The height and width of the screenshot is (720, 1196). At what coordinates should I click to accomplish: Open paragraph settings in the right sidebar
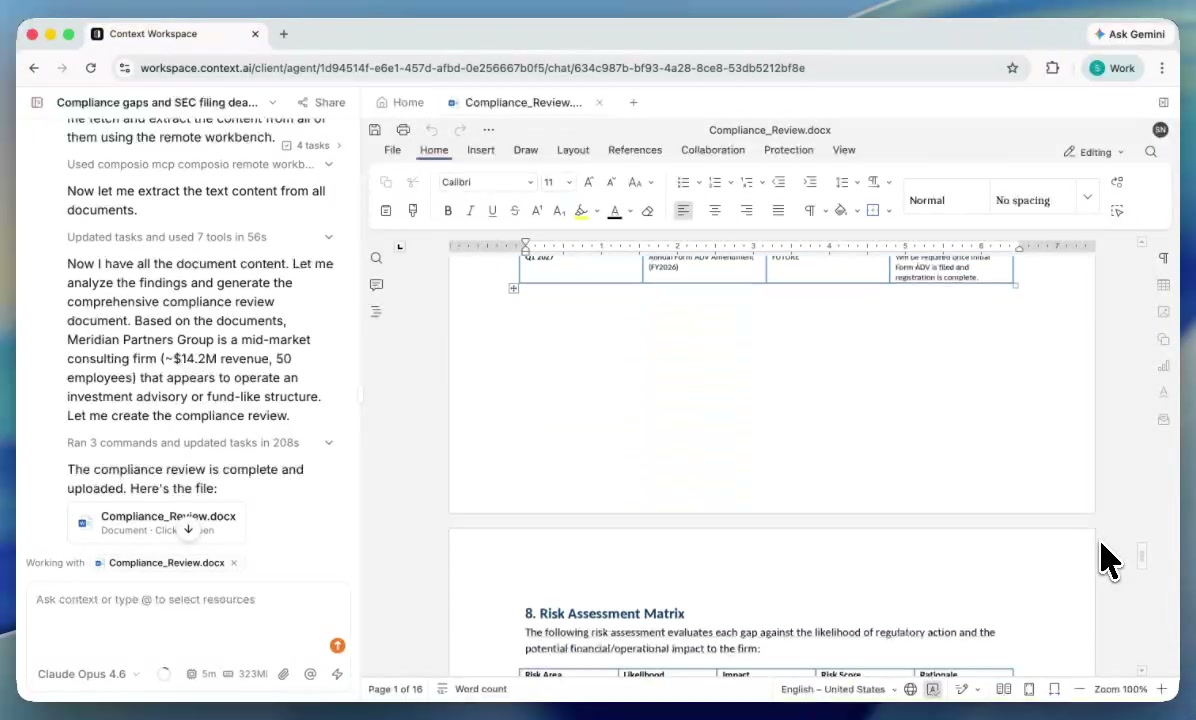pos(1163,258)
